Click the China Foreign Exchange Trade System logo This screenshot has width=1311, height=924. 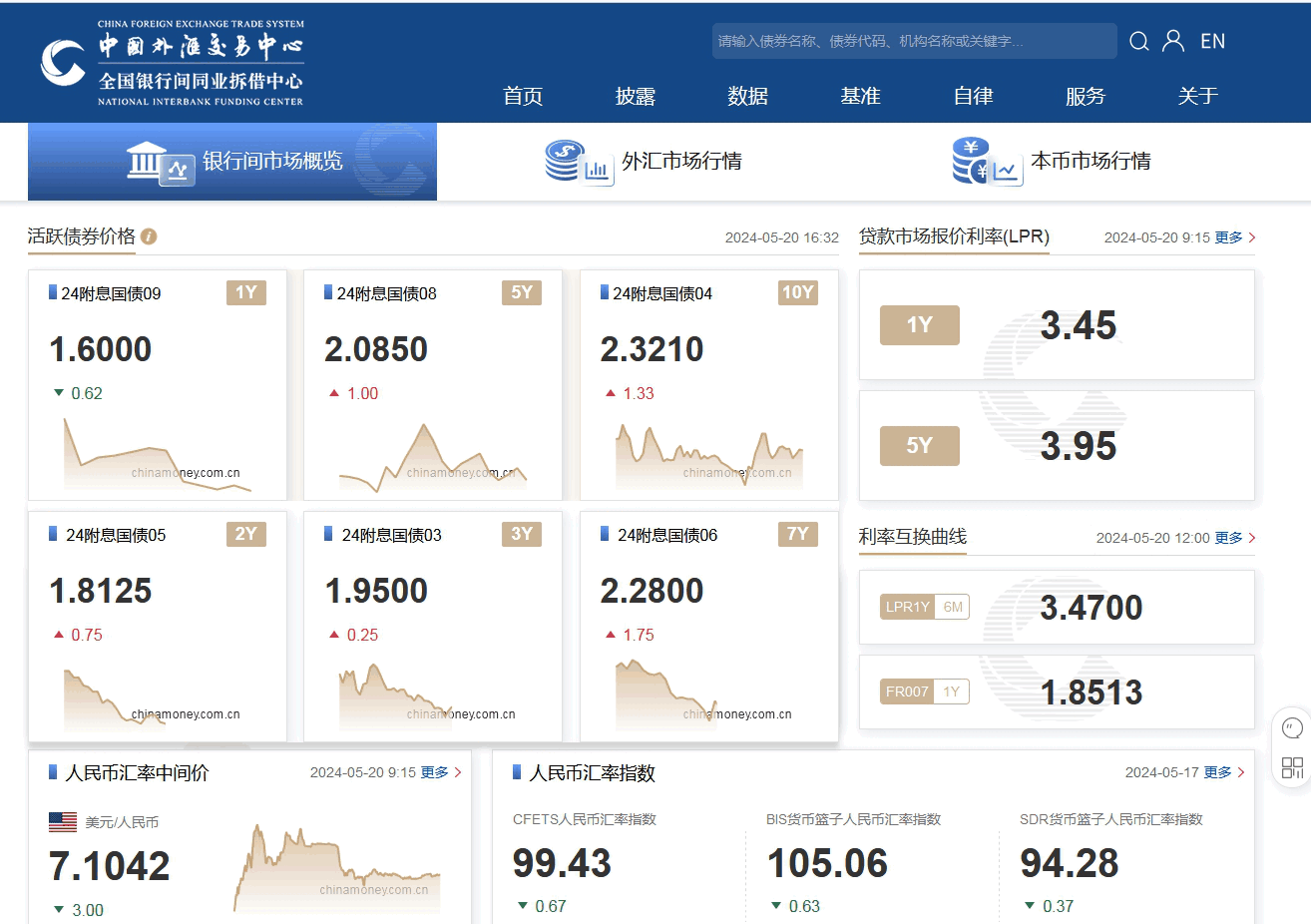(172, 62)
